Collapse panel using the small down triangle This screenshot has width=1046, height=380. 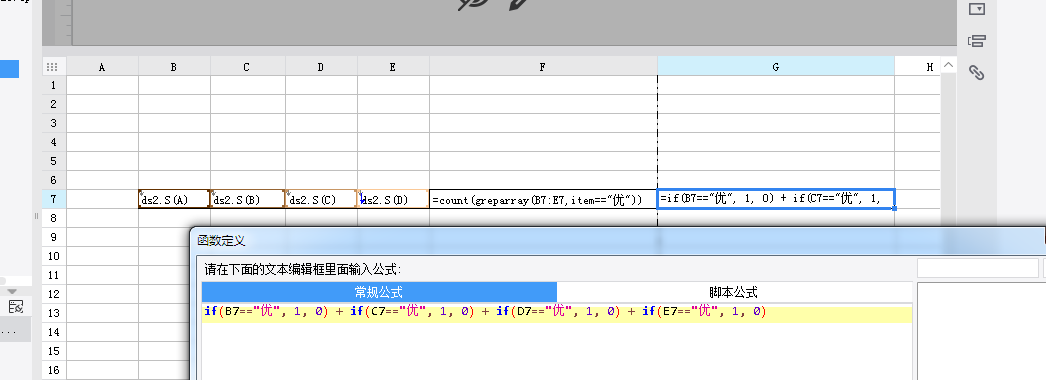pyautogui.click(x=11, y=291)
